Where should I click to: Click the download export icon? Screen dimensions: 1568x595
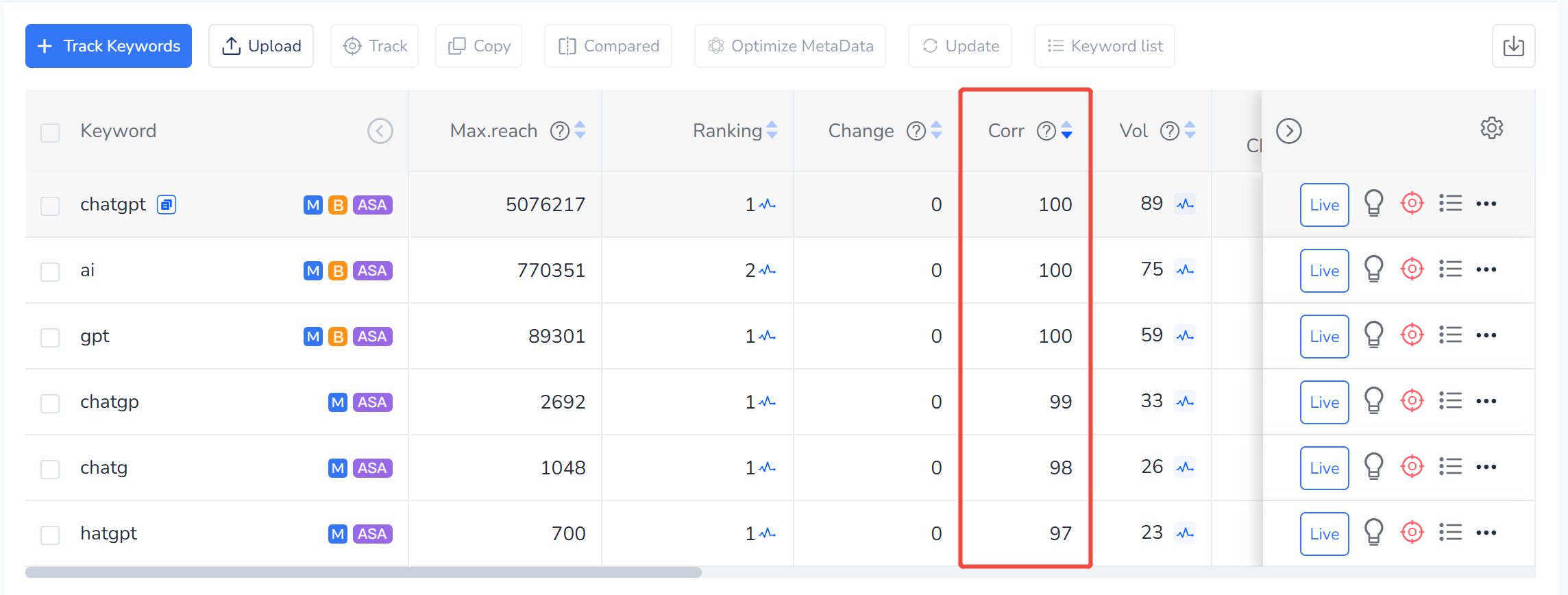click(1514, 46)
